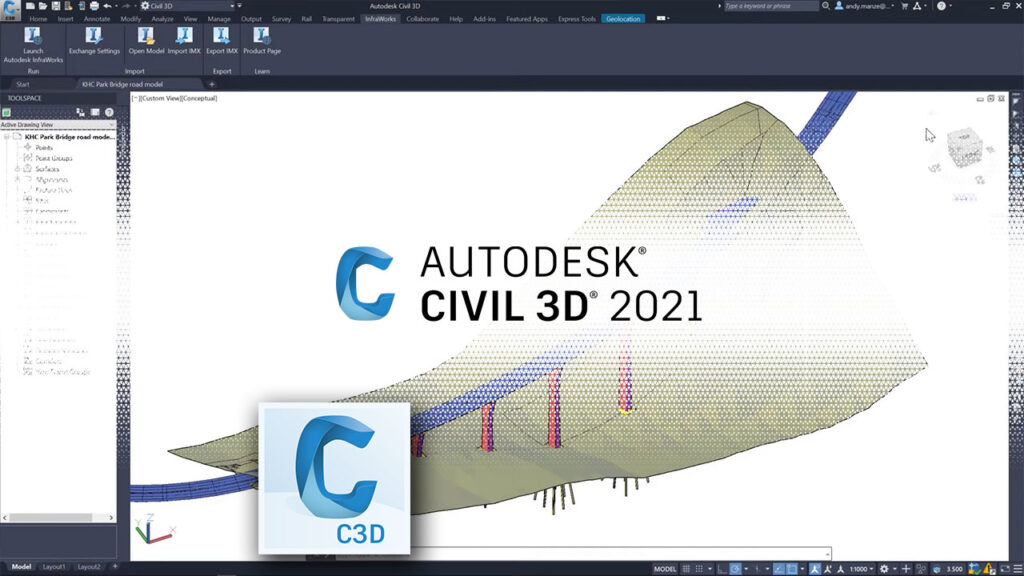Image resolution: width=1024 pixels, height=576 pixels.
Task: Open Exchange Settings in the ribbon
Action: coord(94,40)
